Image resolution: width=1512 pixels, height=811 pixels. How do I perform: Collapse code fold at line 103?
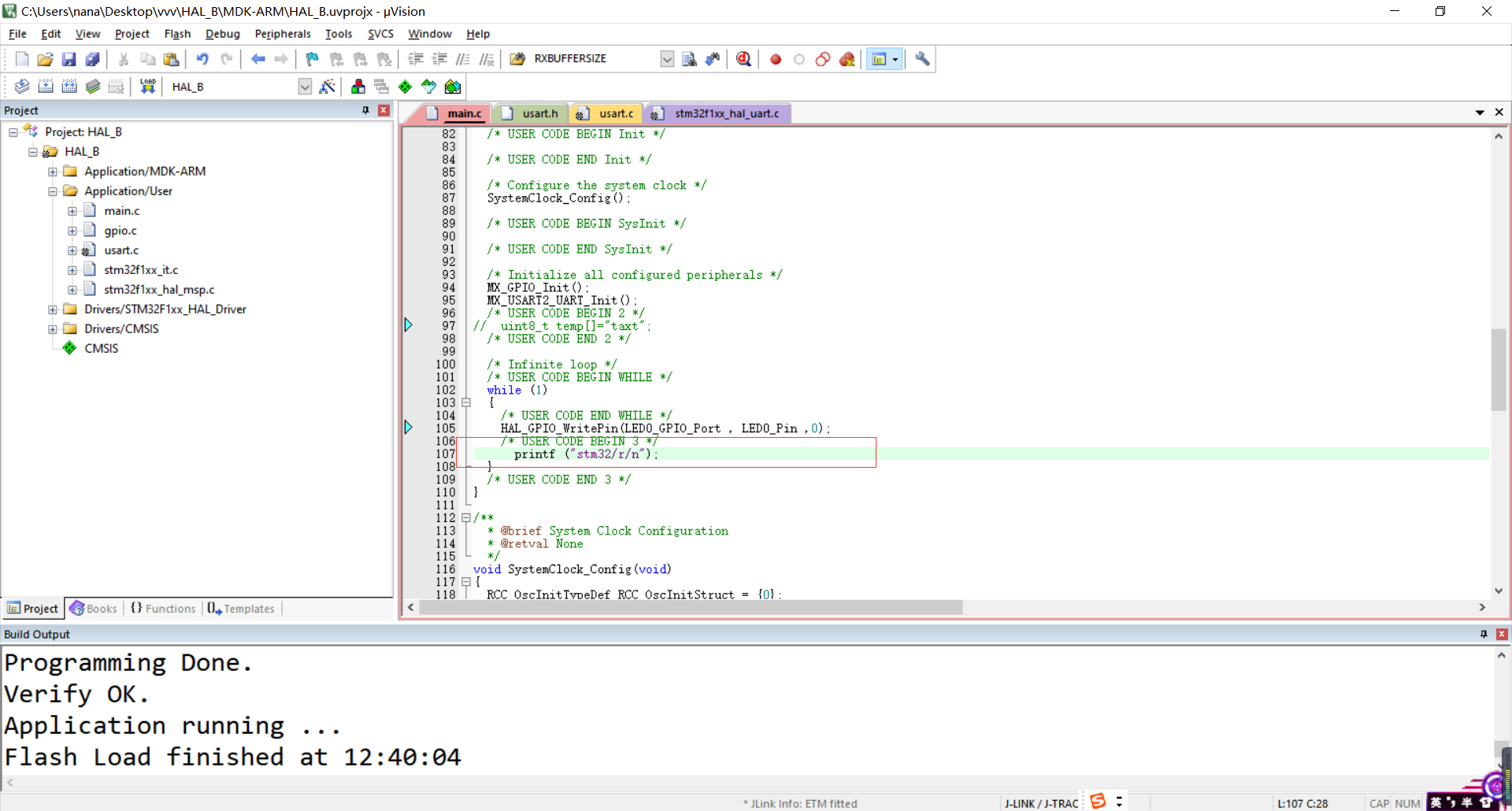tap(466, 402)
